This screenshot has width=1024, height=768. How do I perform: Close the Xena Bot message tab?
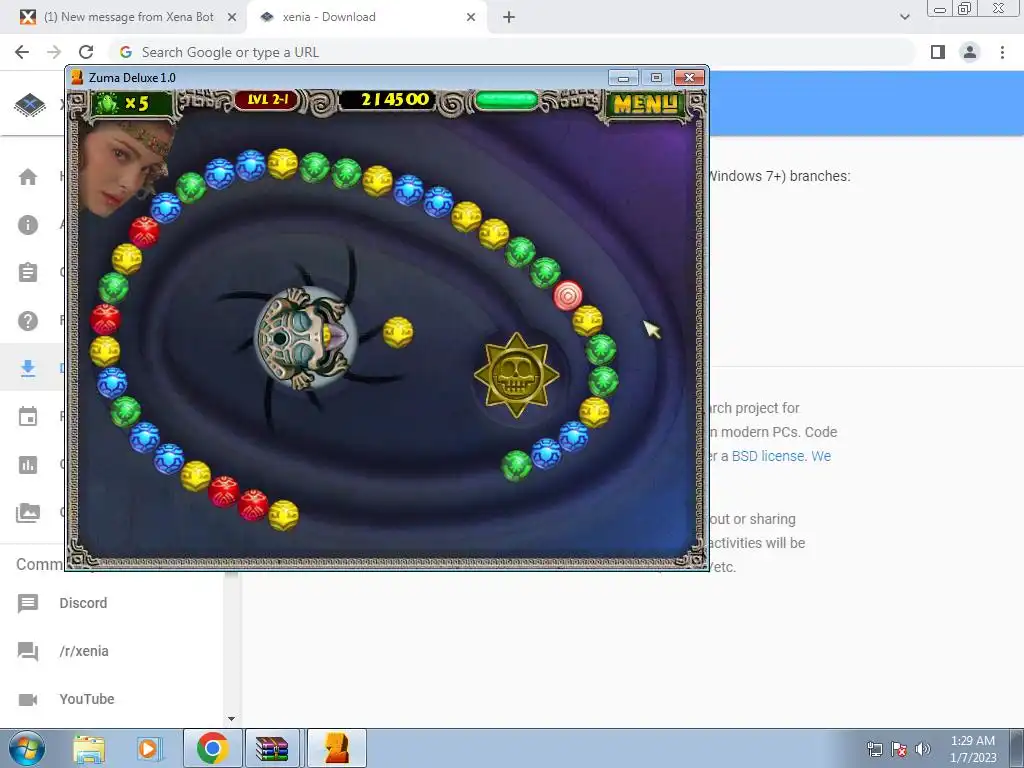pyautogui.click(x=232, y=17)
